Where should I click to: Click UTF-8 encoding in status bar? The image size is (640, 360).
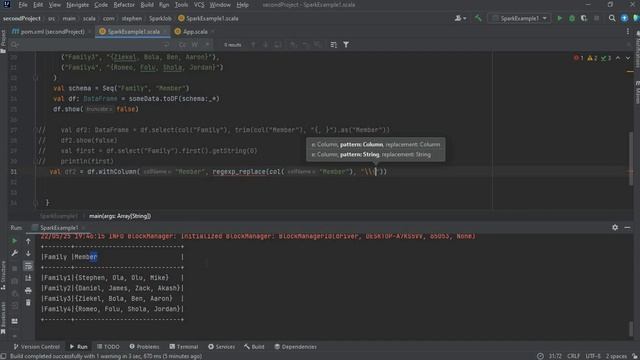point(593,356)
